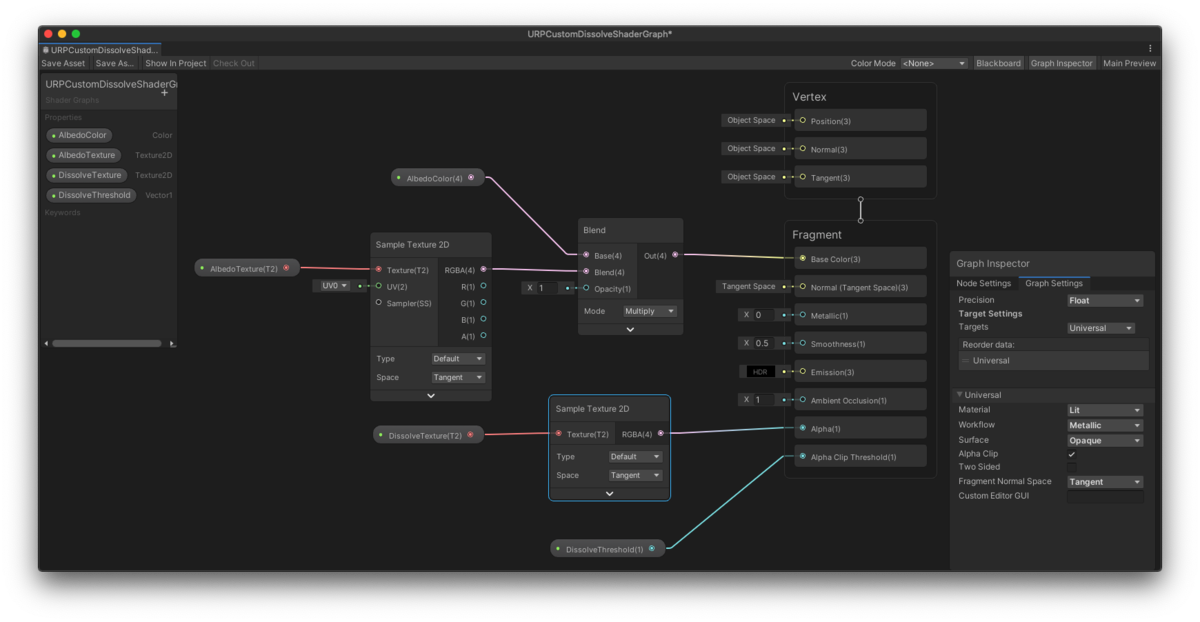
Task: Select the URPCustomDissolveShad... window tab
Action: click(100, 49)
